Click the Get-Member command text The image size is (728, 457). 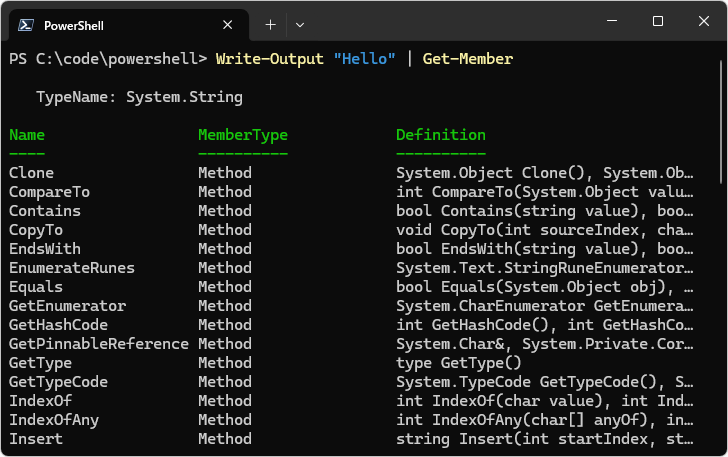click(x=467, y=59)
